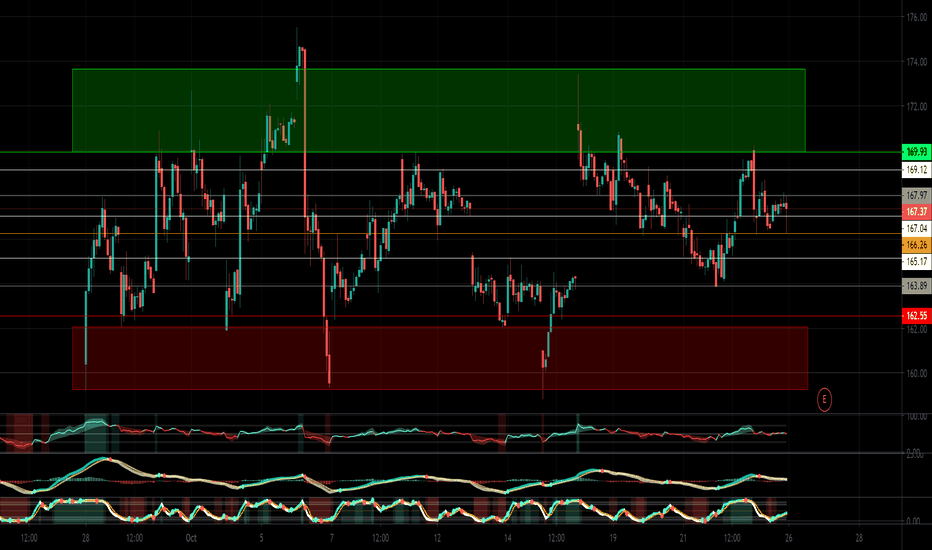Image resolution: width=932 pixels, height=550 pixels.
Task: Click the red 167.37 current price label
Action: point(917,212)
